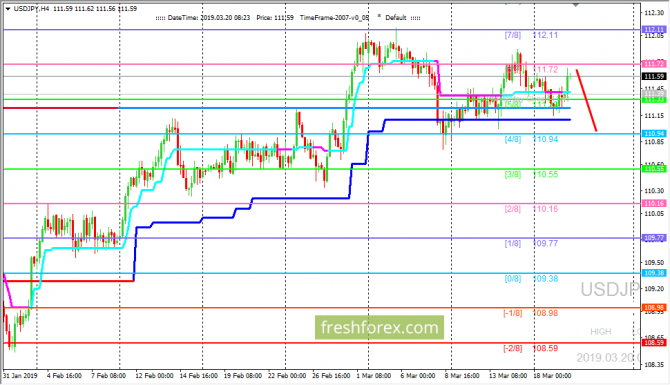Screen dimensions: 670x385
Task: Click the [7/8] 112.11 Murrey level label
Action: coord(531,35)
